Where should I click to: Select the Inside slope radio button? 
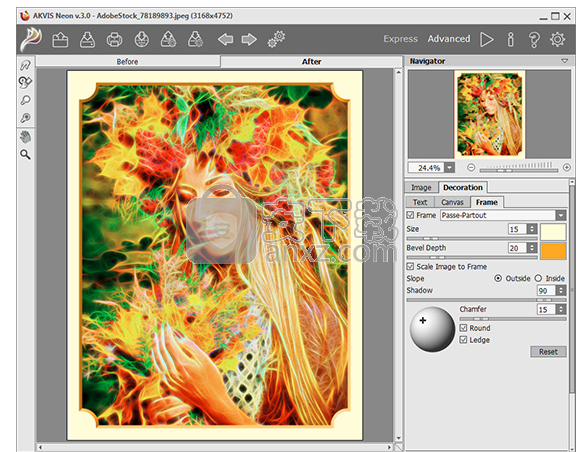point(538,278)
